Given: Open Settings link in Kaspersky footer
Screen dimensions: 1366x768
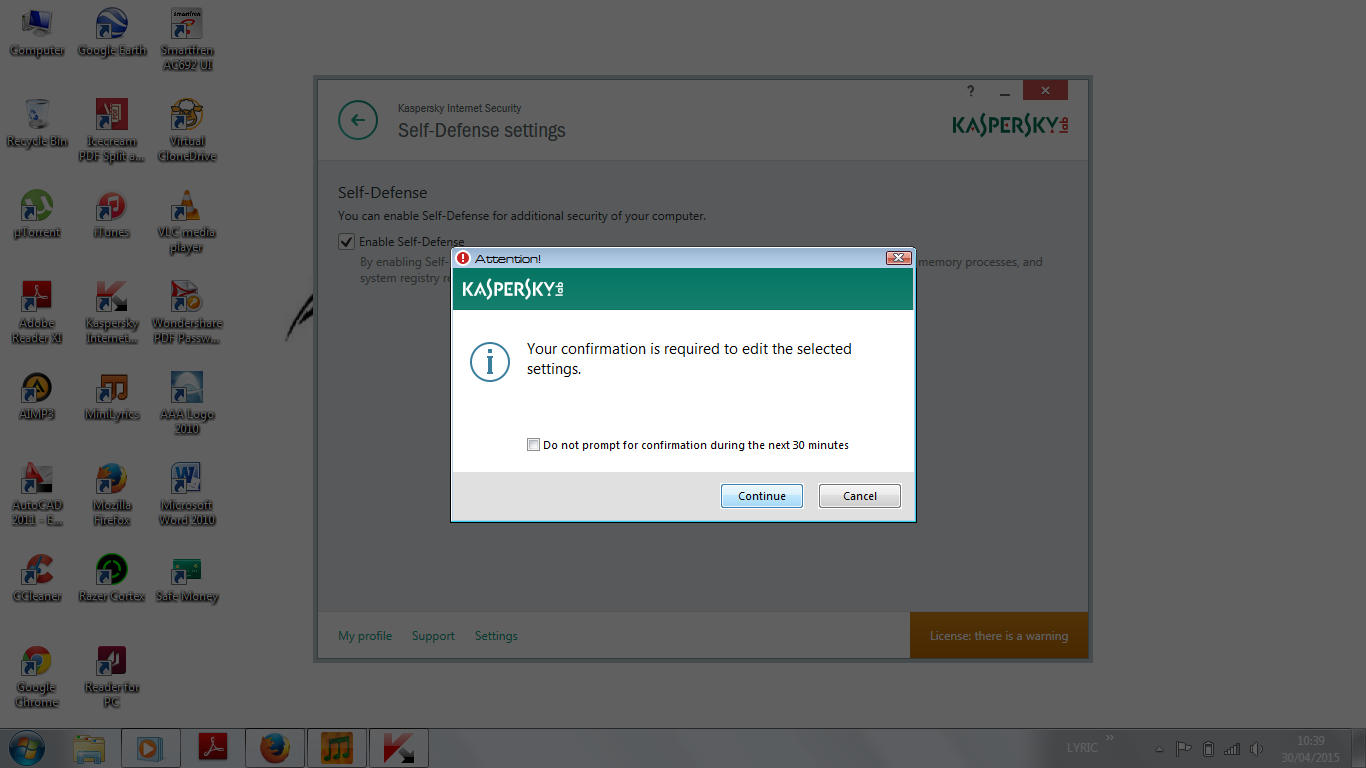Looking at the screenshot, I should click(496, 636).
